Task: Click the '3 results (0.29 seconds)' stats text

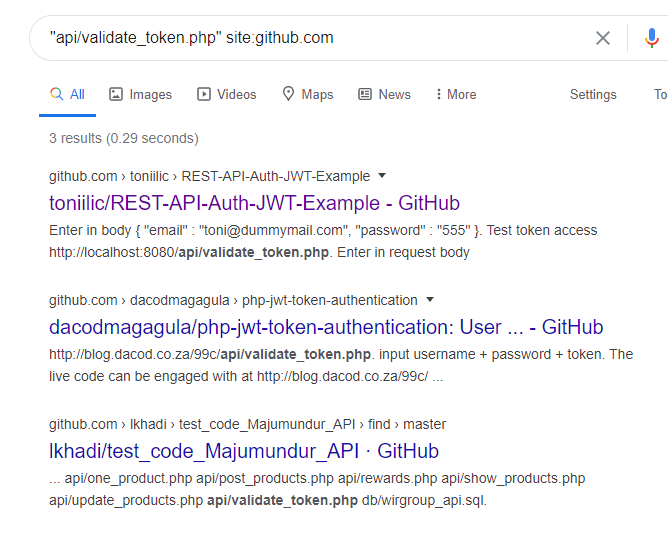Action: point(124,138)
